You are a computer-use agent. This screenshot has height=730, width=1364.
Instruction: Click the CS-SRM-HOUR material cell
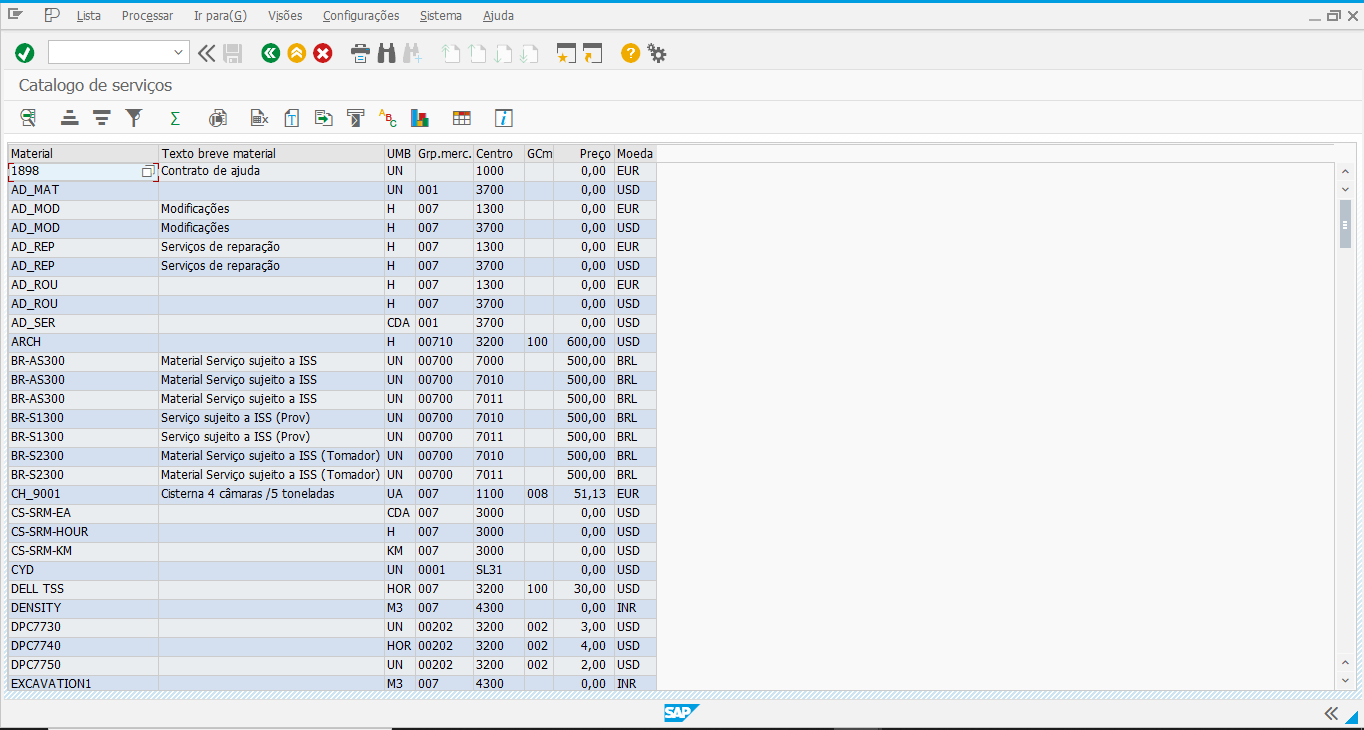point(83,532)
